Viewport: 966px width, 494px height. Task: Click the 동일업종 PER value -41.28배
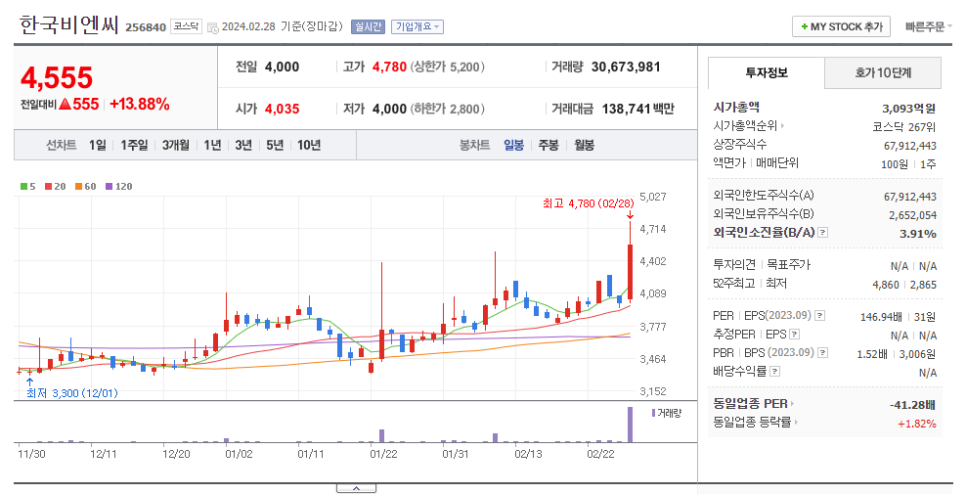(x=912, y=405)
